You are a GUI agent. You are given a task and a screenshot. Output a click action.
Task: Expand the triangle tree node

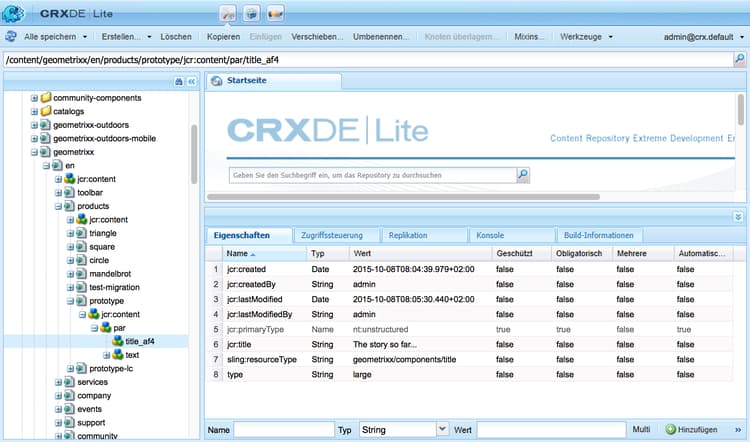point(70,233)
